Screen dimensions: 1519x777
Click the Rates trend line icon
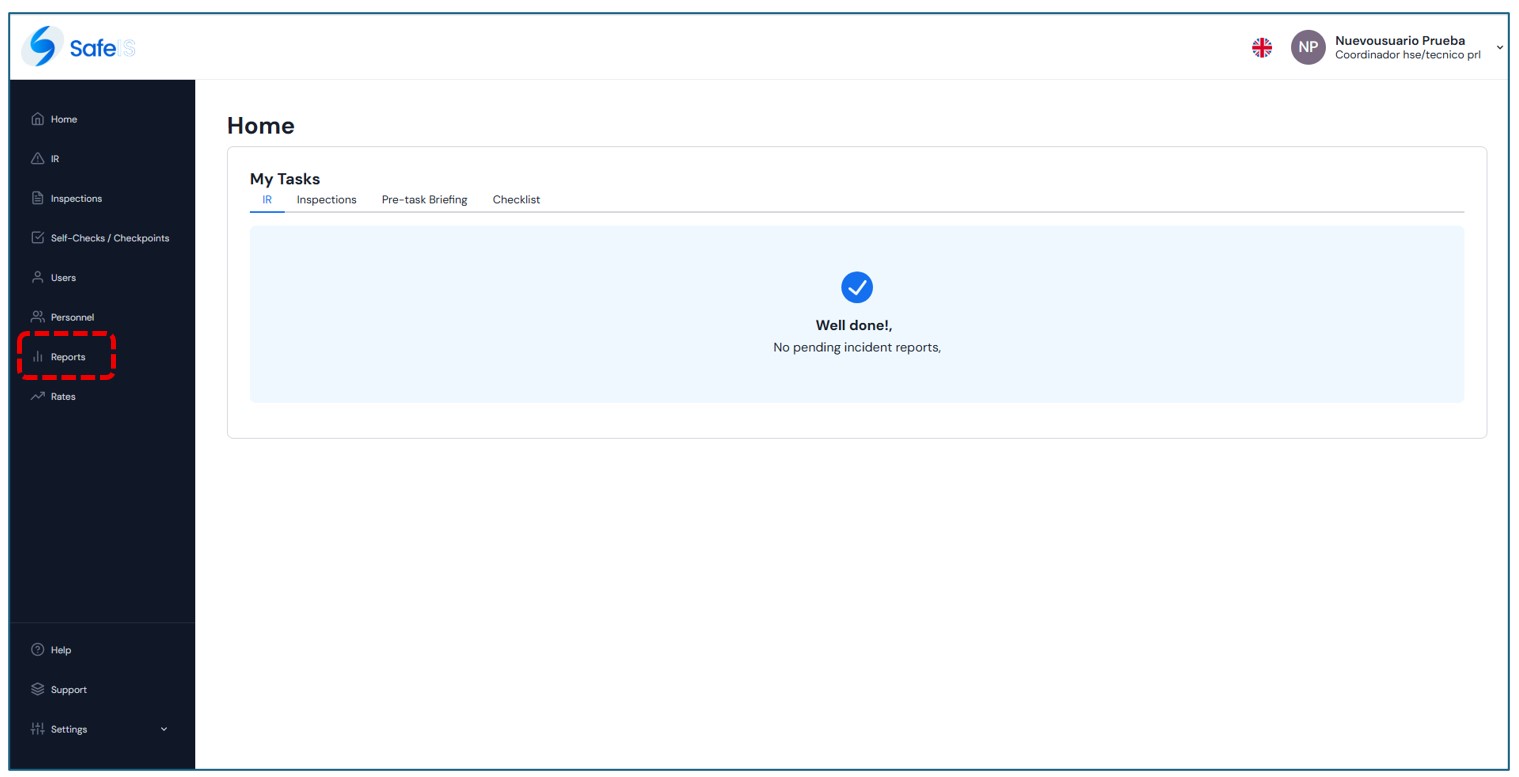click(38, 396)
